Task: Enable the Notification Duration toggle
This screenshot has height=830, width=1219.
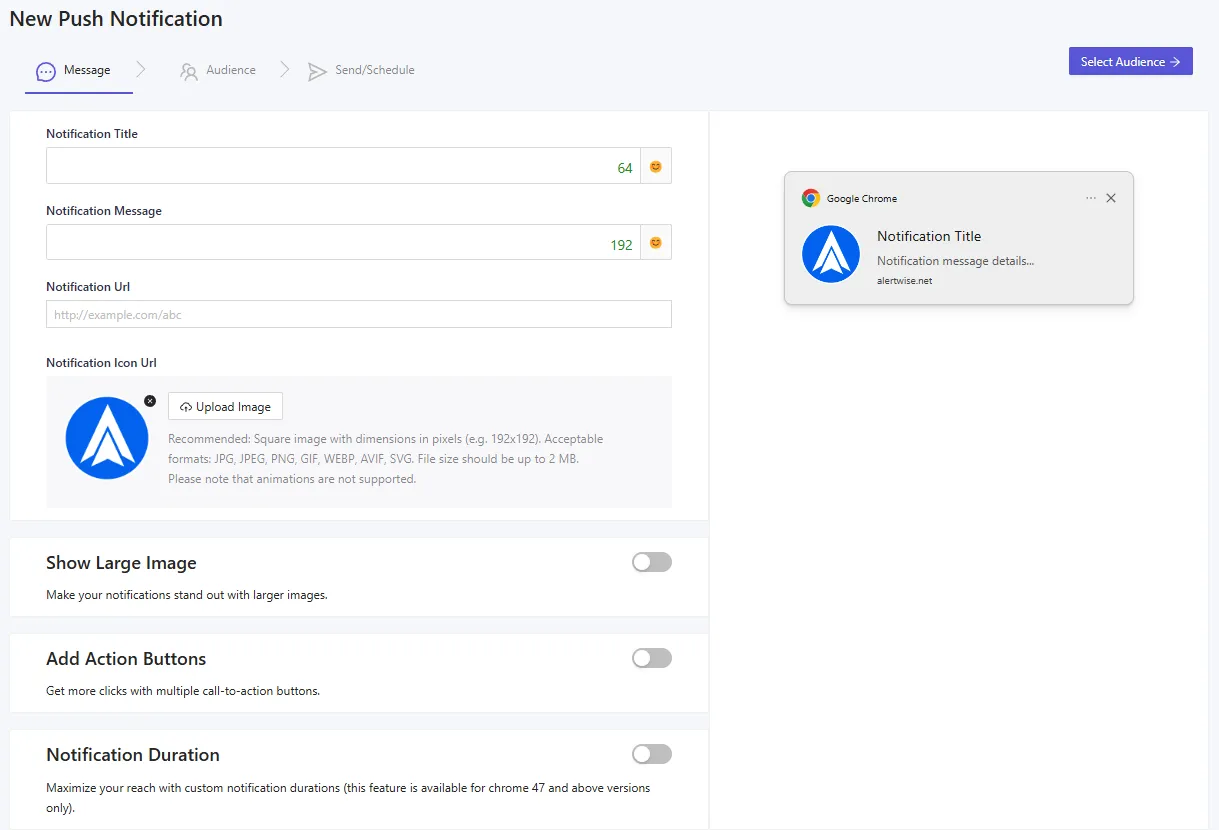Action: (x=651, y=754)
